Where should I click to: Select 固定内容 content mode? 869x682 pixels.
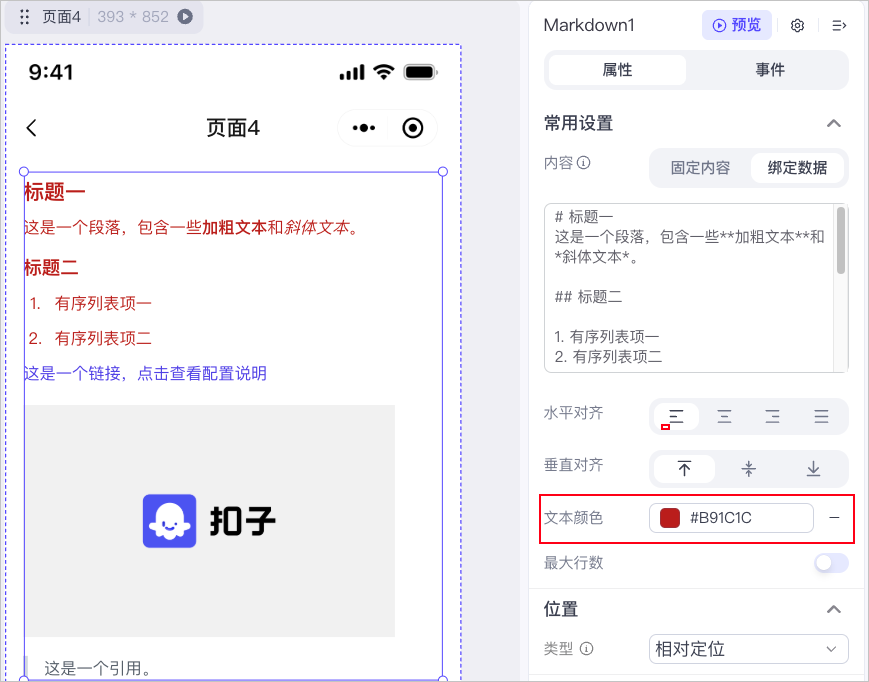[700, 168]
